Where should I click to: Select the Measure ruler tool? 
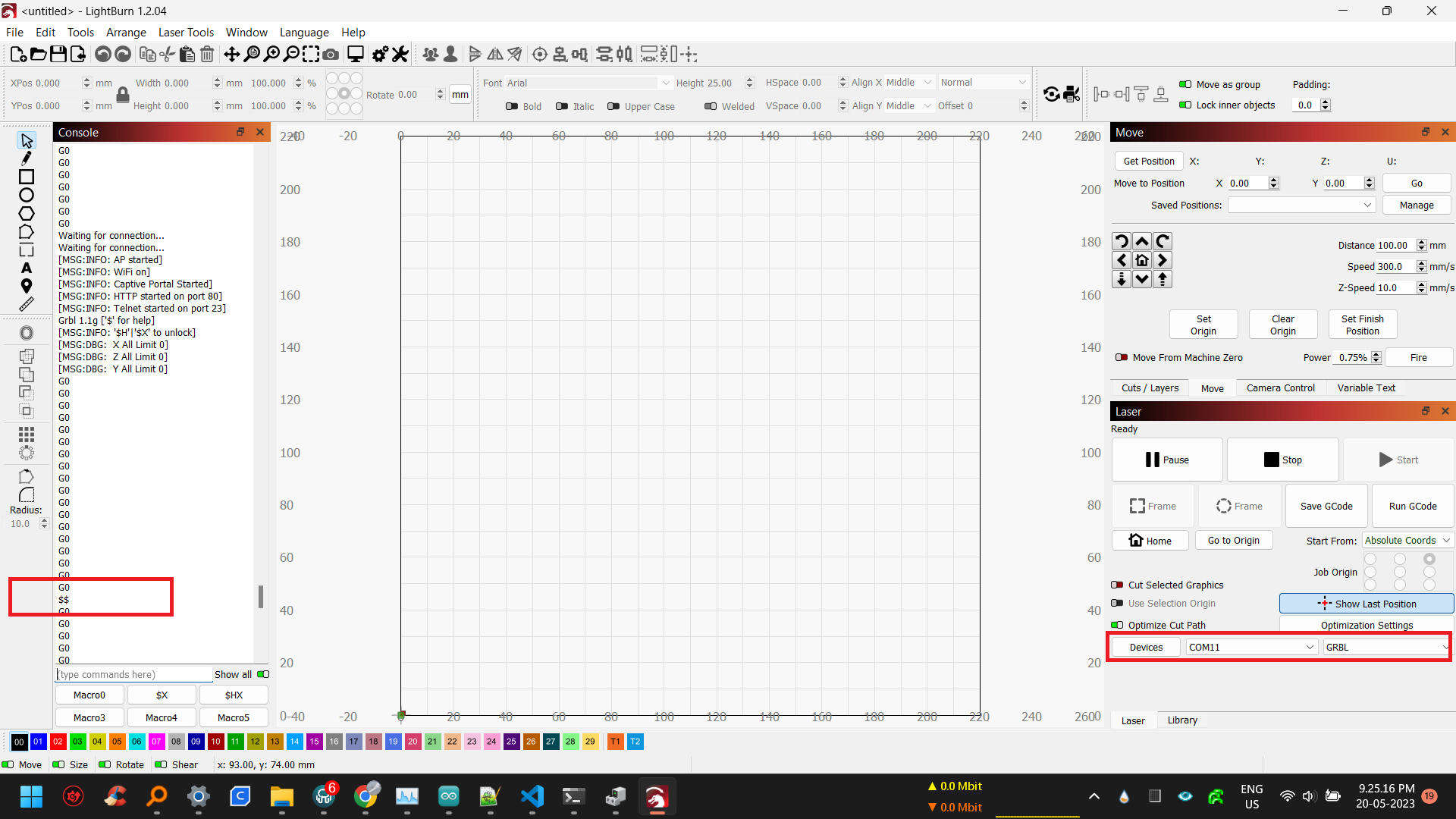point(27,304)
